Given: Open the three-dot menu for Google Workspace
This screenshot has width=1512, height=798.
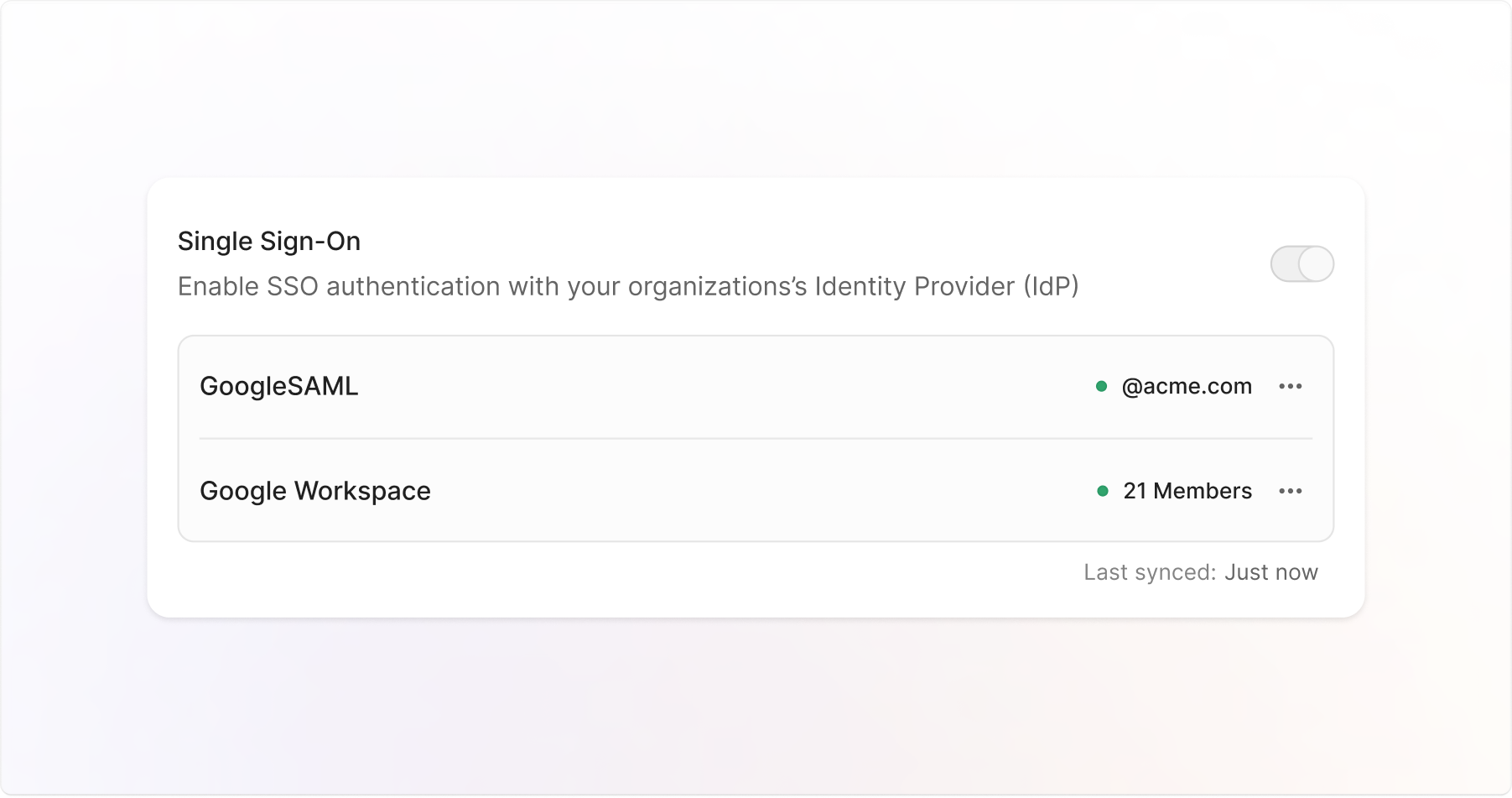Looking at the screenshot, I should [1290, 491].
